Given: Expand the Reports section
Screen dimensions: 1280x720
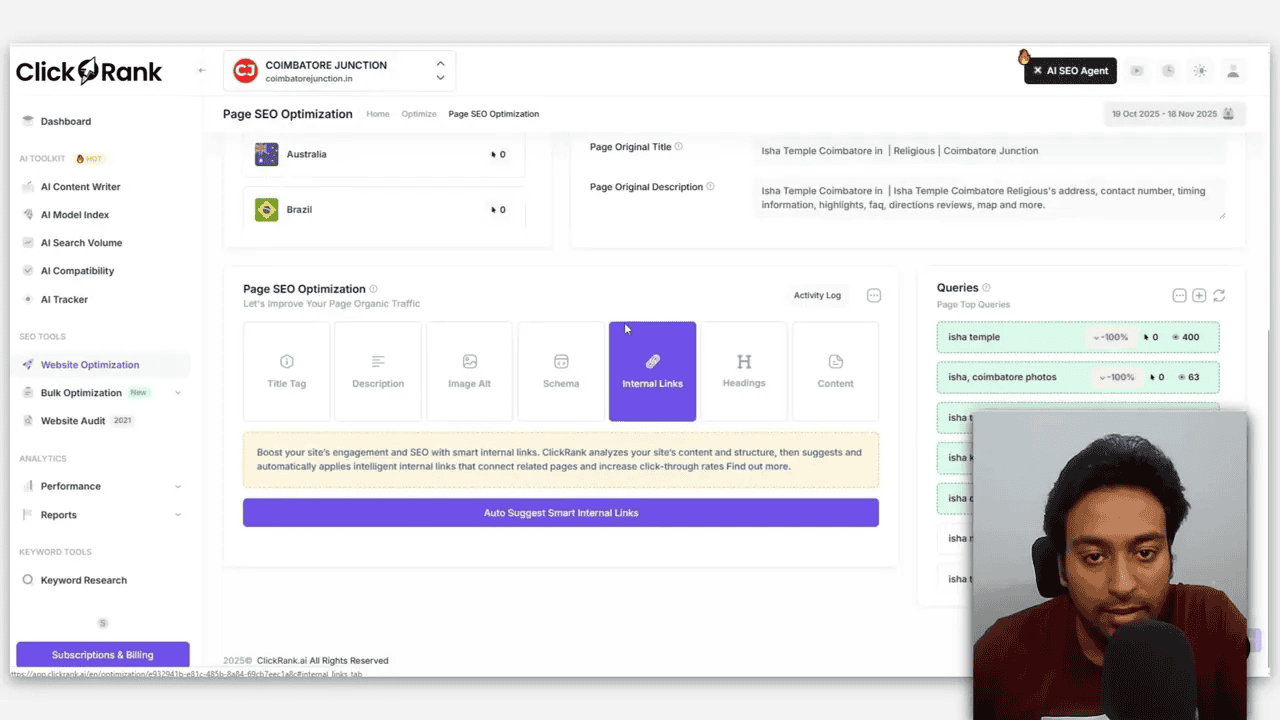Looking at the screenshot, I should click(58, 514).
